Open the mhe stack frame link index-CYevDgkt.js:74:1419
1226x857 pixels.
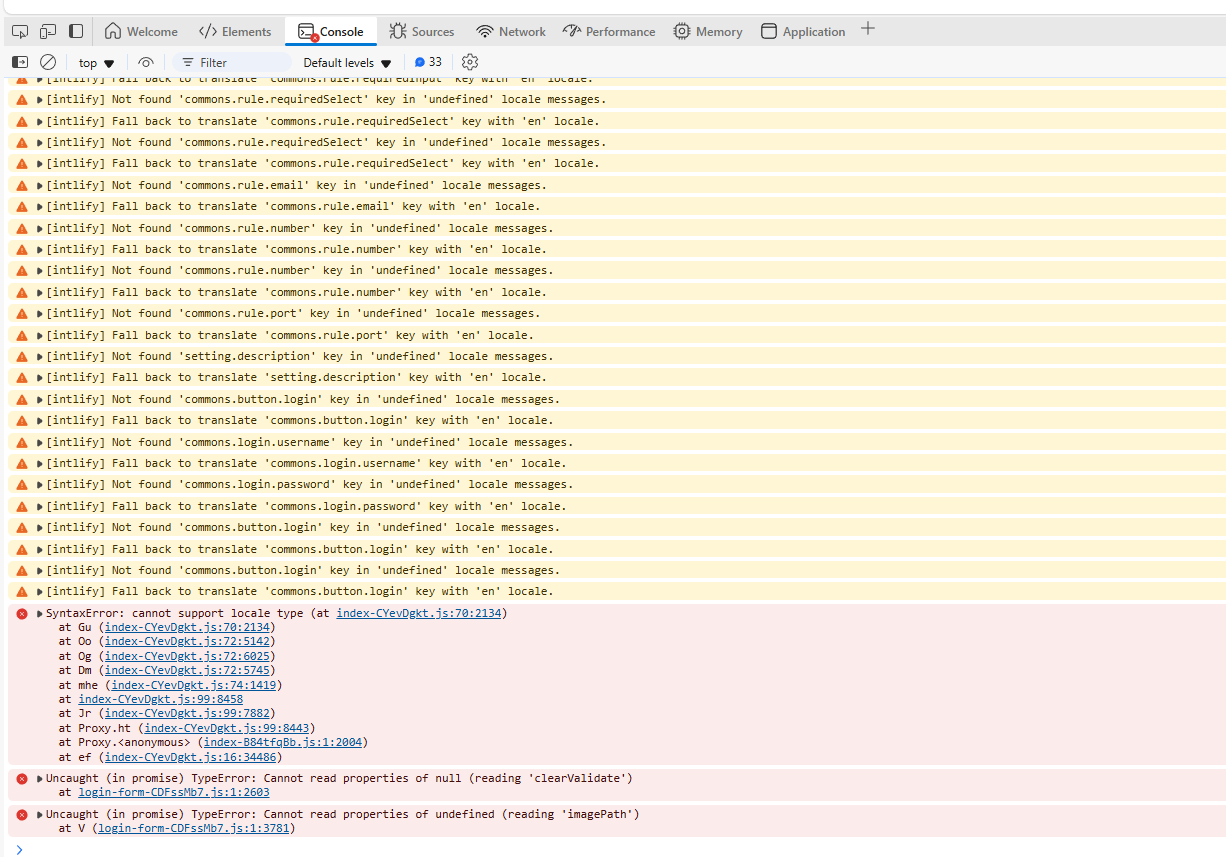(x=194, y=685)
